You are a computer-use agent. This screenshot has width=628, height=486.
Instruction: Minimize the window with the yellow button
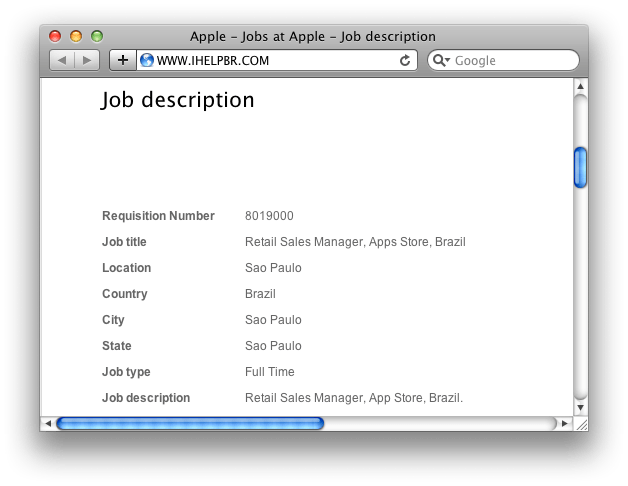(x=76, y=36)
